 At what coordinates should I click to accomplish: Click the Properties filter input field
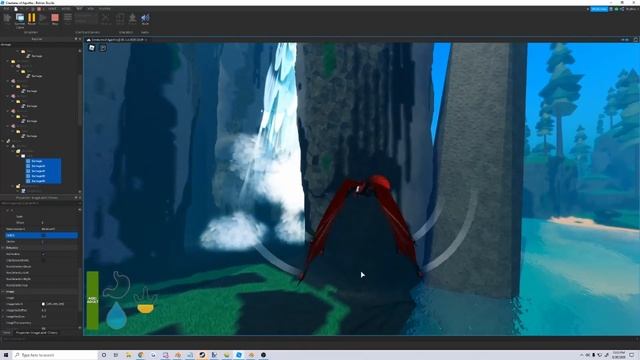(x=41, y=203)
